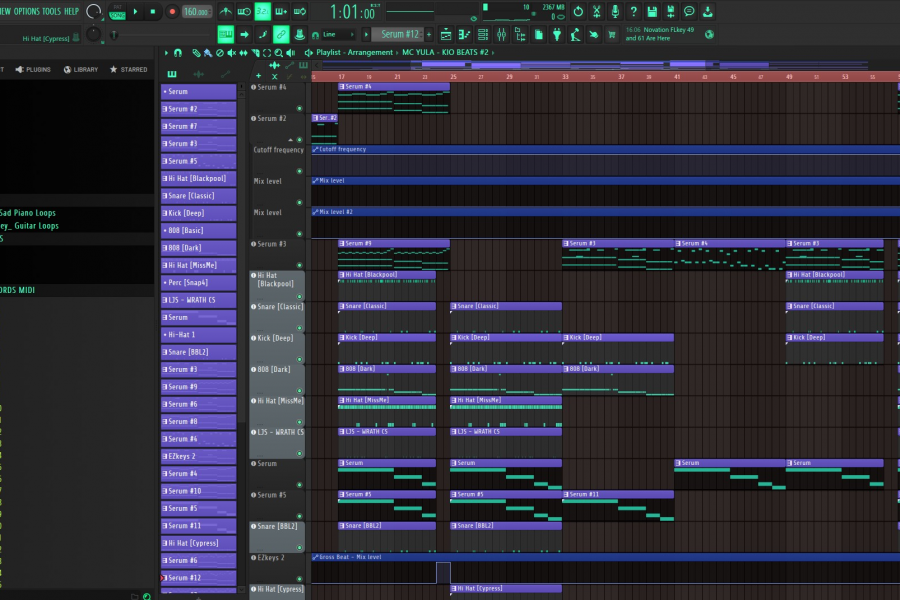Screen dimensions: 900x600
Task: Open the mixer view icon
Action: click(502, 34)
